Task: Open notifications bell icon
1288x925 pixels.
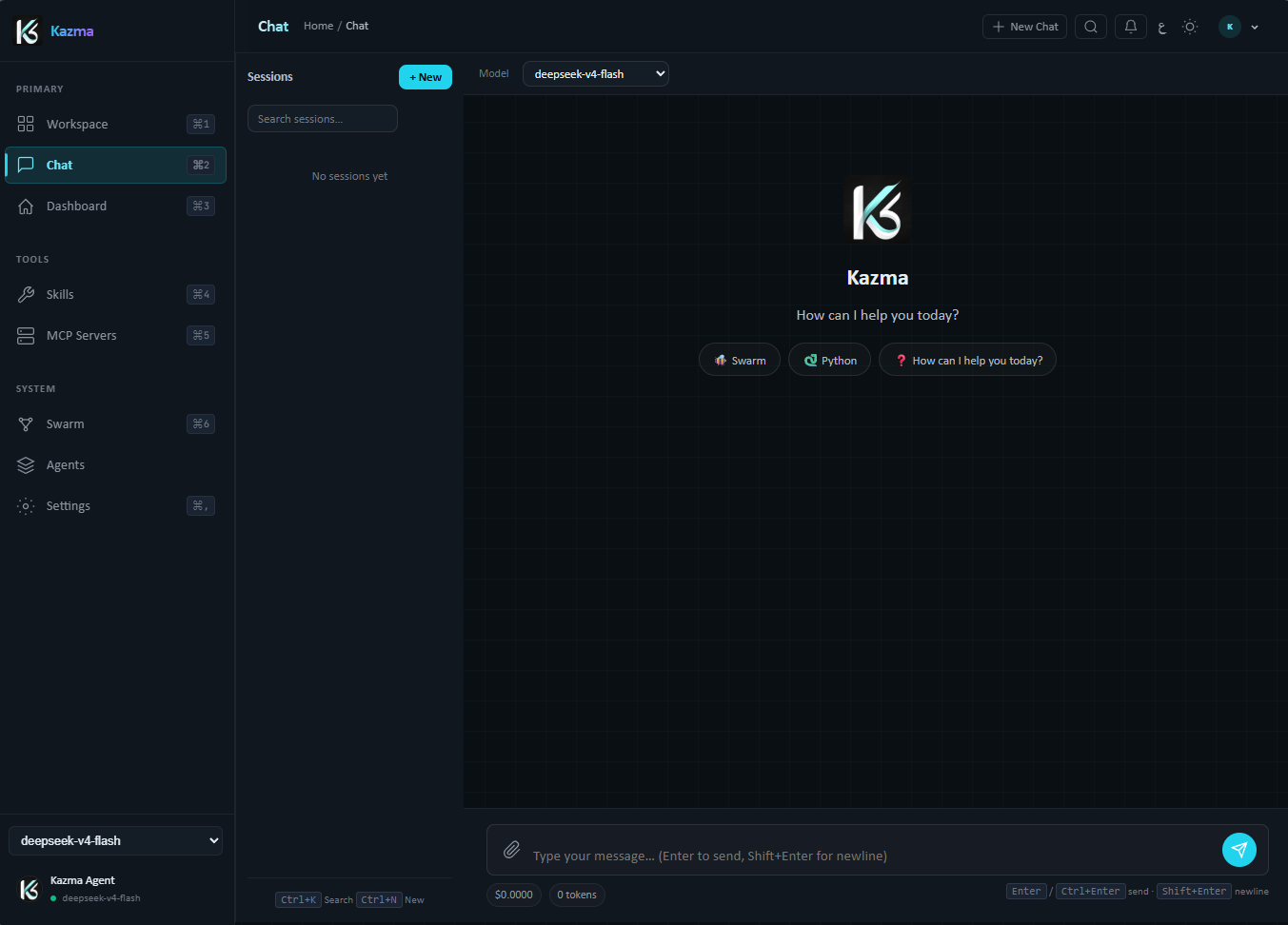Action: pyautogui.click(x=1131, y=27)
